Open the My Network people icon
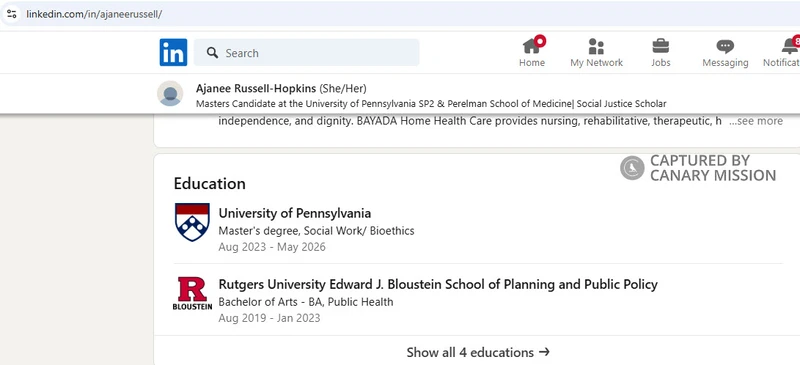The image size is (800, 365). tap(596, 46)
